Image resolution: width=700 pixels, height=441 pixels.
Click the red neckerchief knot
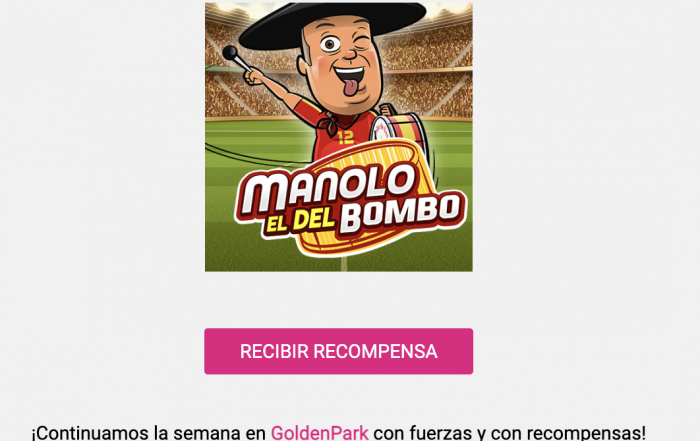[334, 122]
